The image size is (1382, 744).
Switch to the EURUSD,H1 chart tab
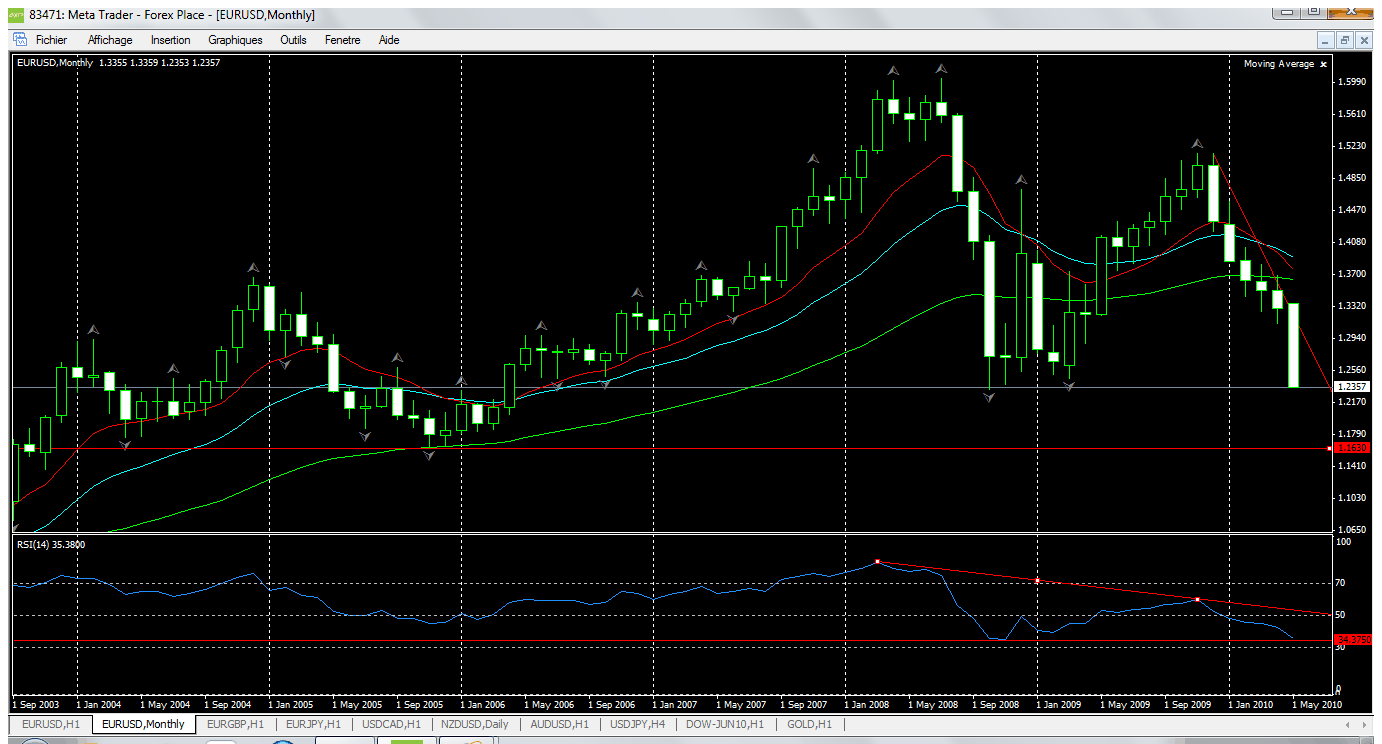click(49, 724)
